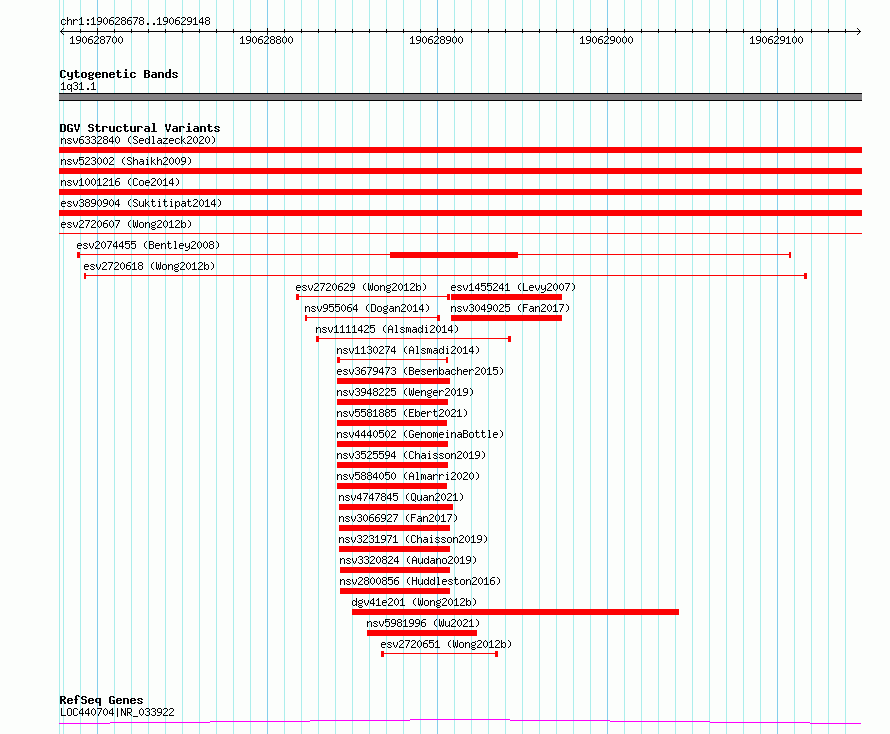Click ruler position 190628800

(266, 40)
